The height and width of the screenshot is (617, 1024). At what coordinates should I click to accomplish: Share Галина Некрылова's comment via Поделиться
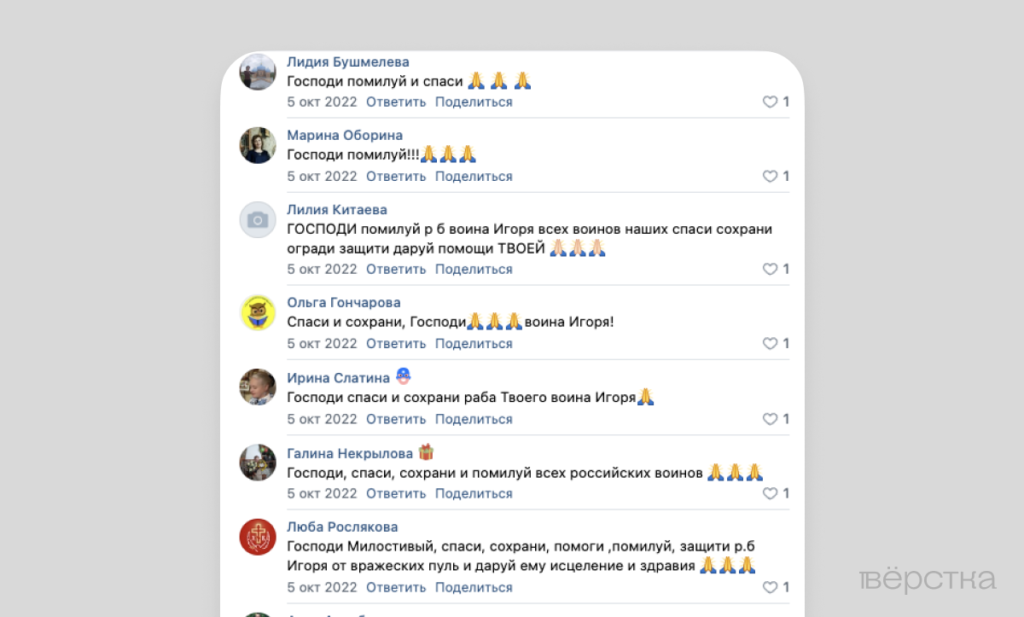click(473, 494)
